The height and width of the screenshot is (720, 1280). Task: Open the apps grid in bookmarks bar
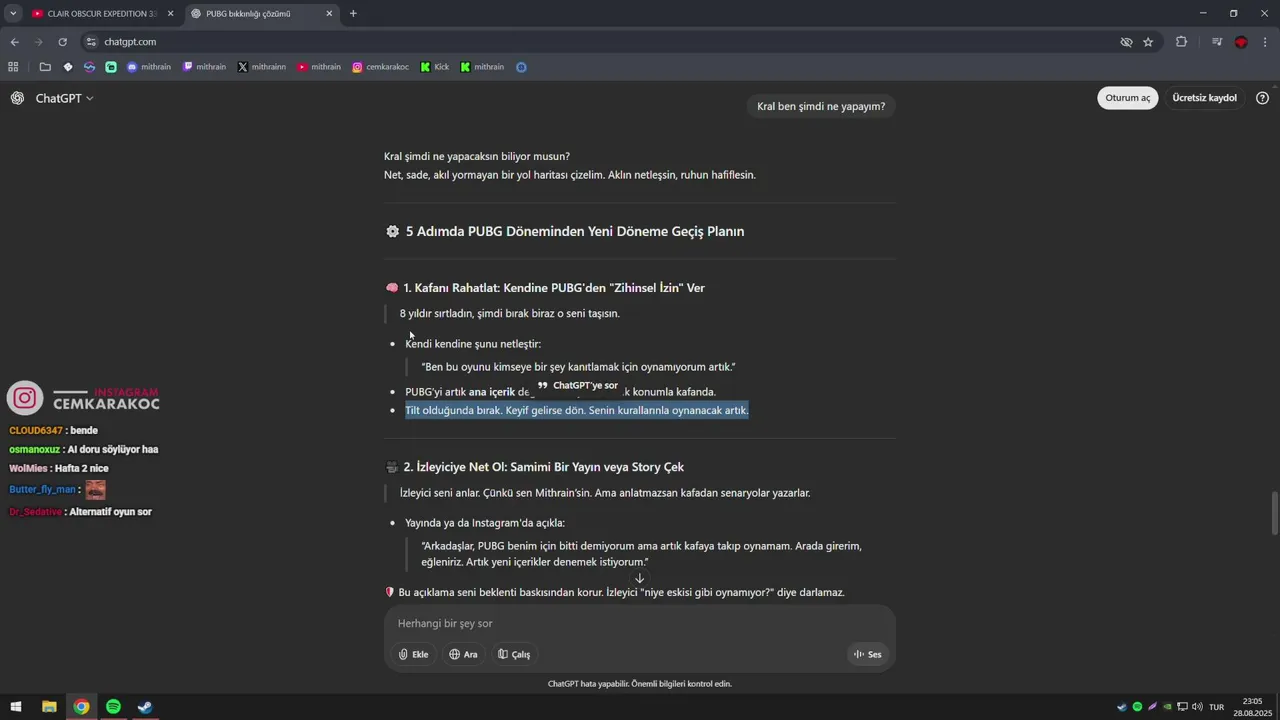13,67
